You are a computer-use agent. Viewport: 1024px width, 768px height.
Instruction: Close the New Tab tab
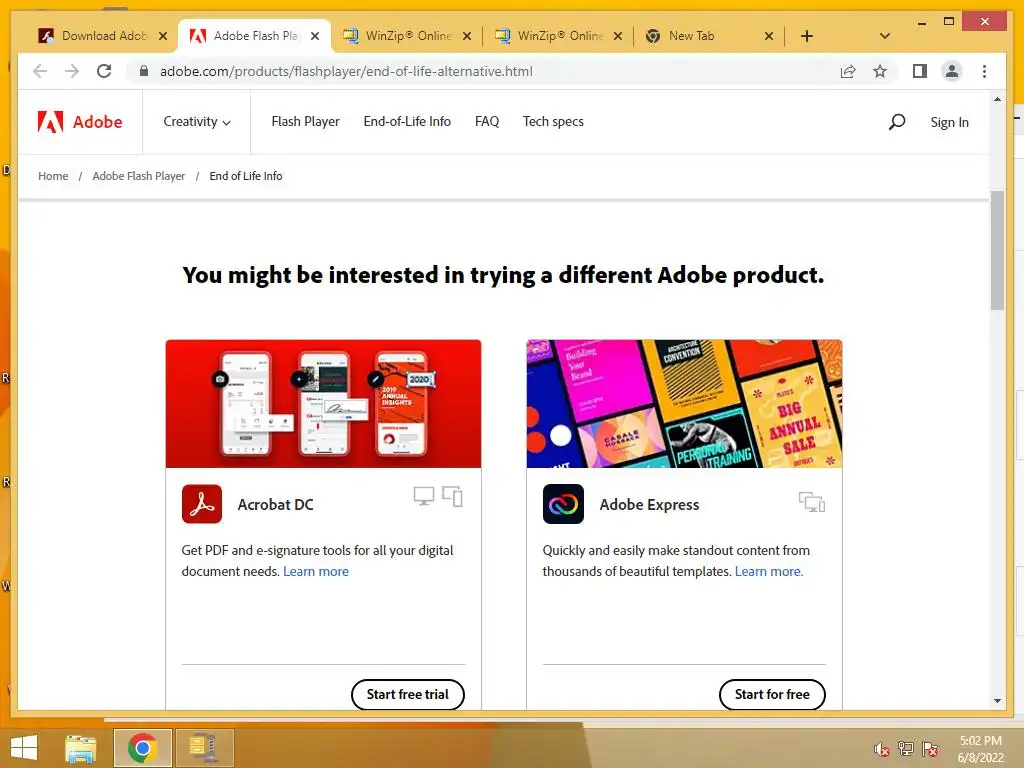pyautogui.click(x=769, y=36)
